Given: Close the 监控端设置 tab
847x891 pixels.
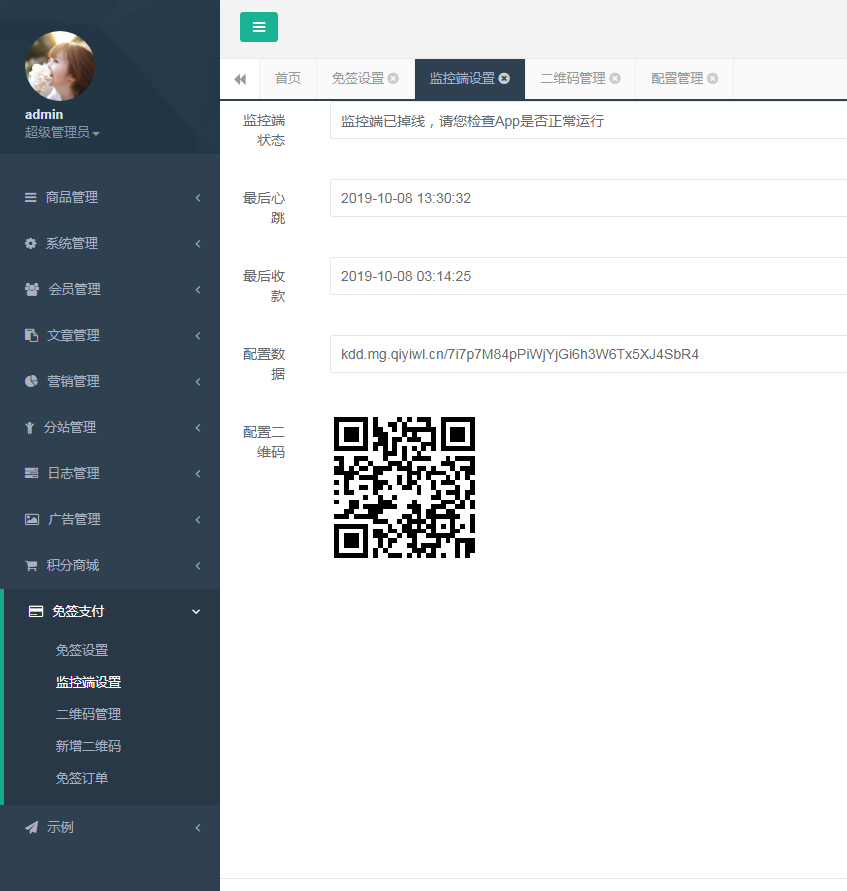Looking at the screenshot, I should pos(504,78).
